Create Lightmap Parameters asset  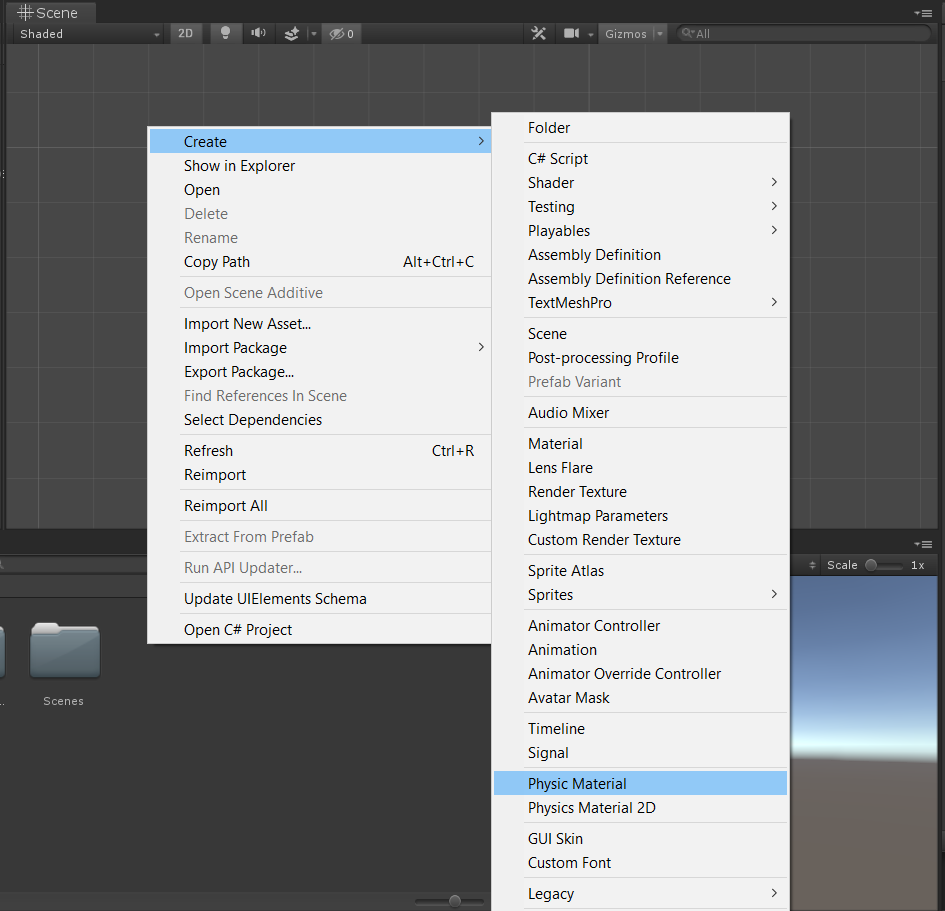pos(640,516)
